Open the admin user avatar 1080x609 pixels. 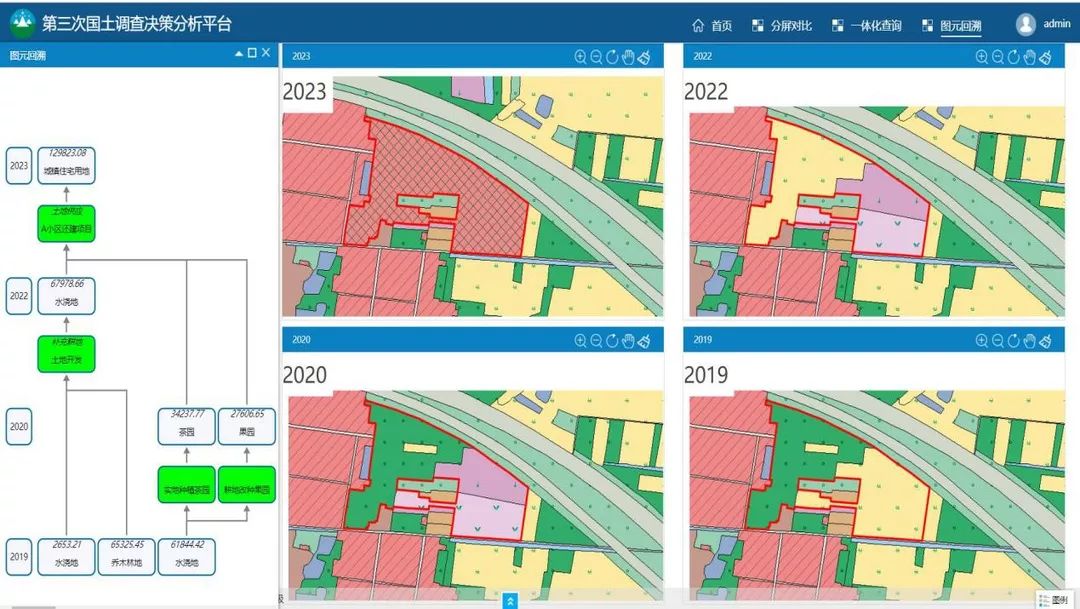[x=1026, y=25]
